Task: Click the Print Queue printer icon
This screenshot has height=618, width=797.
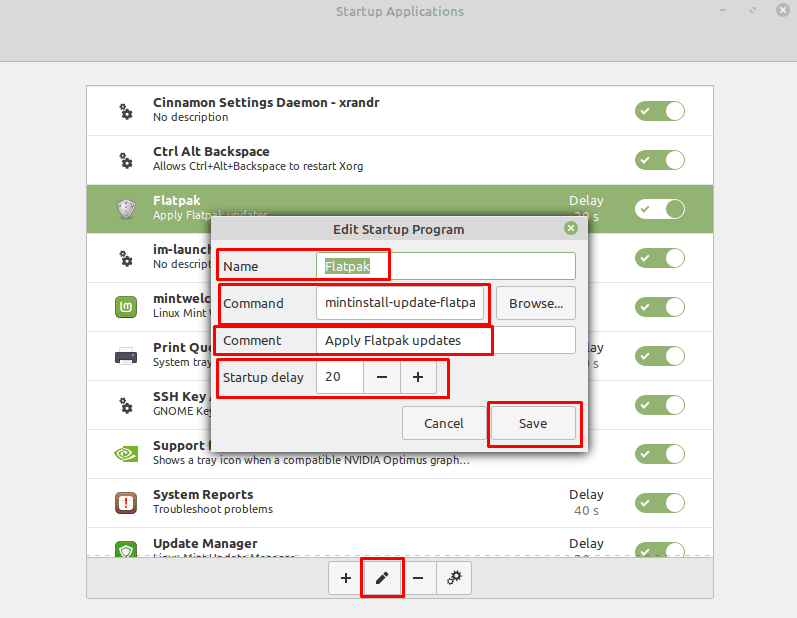Action: [x=126, y=356]
